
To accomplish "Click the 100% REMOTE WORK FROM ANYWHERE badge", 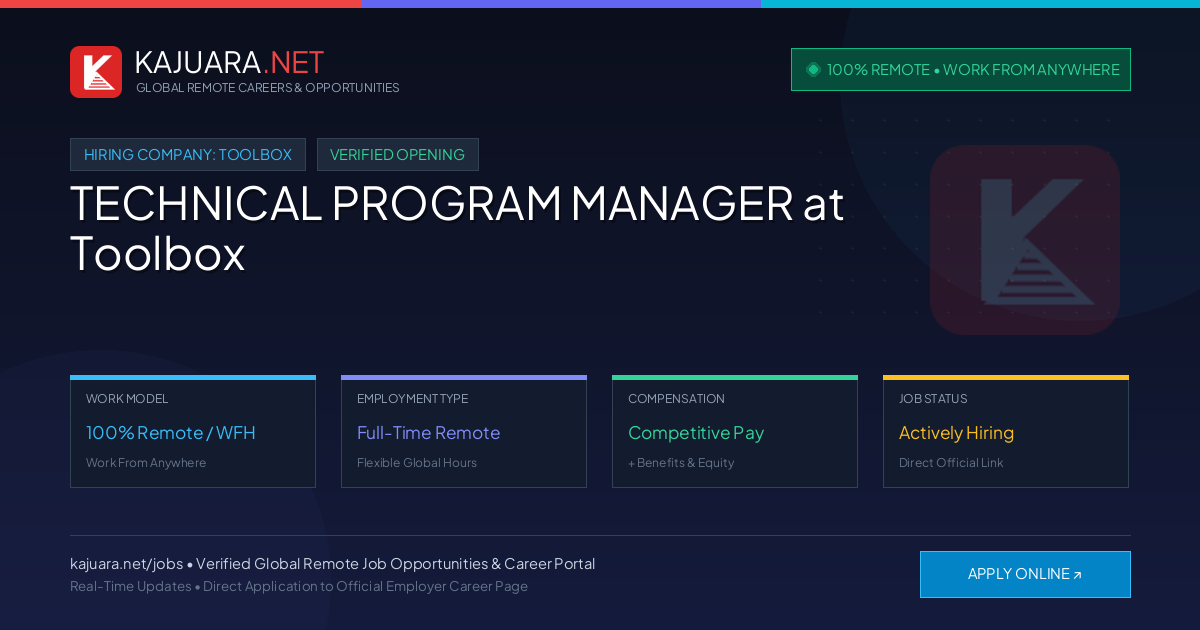I will click(x=961, y=70).
